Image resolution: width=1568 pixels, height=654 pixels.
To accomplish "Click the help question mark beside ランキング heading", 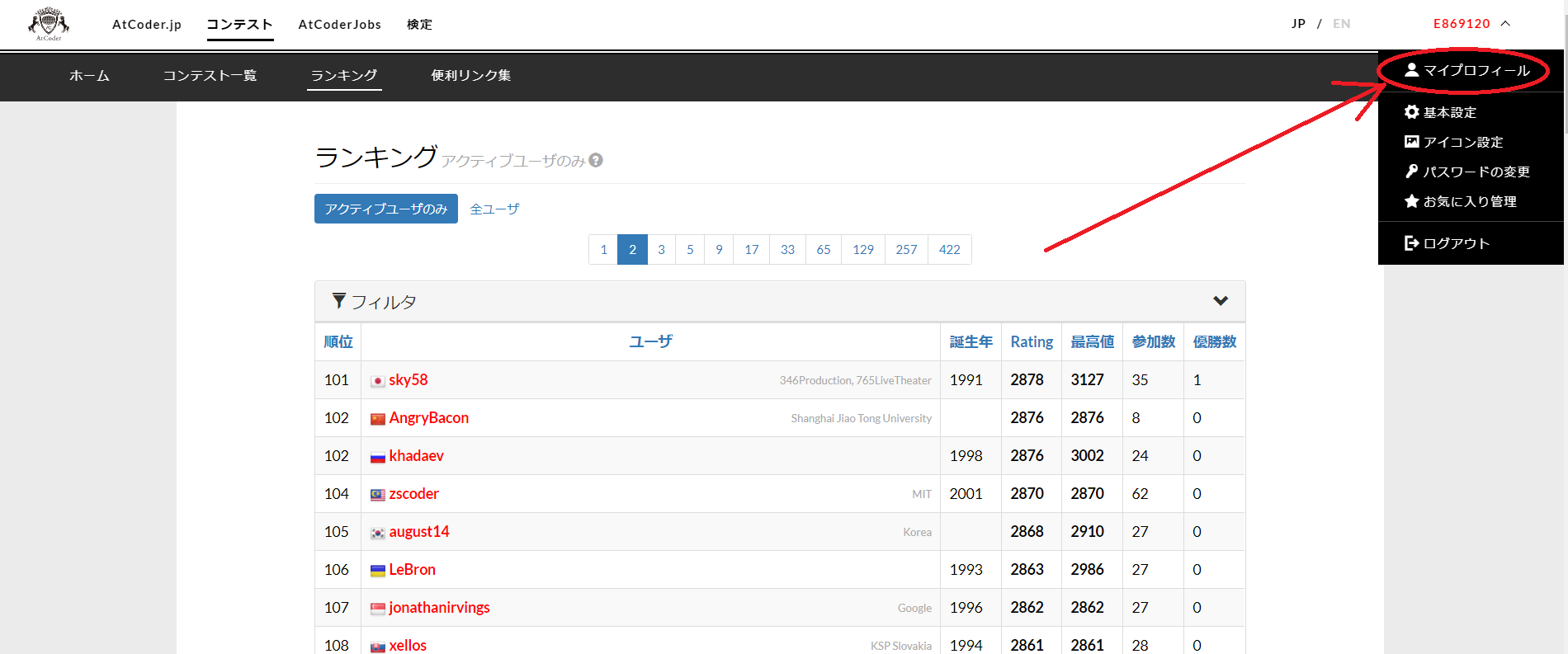I will pos(596,160).
